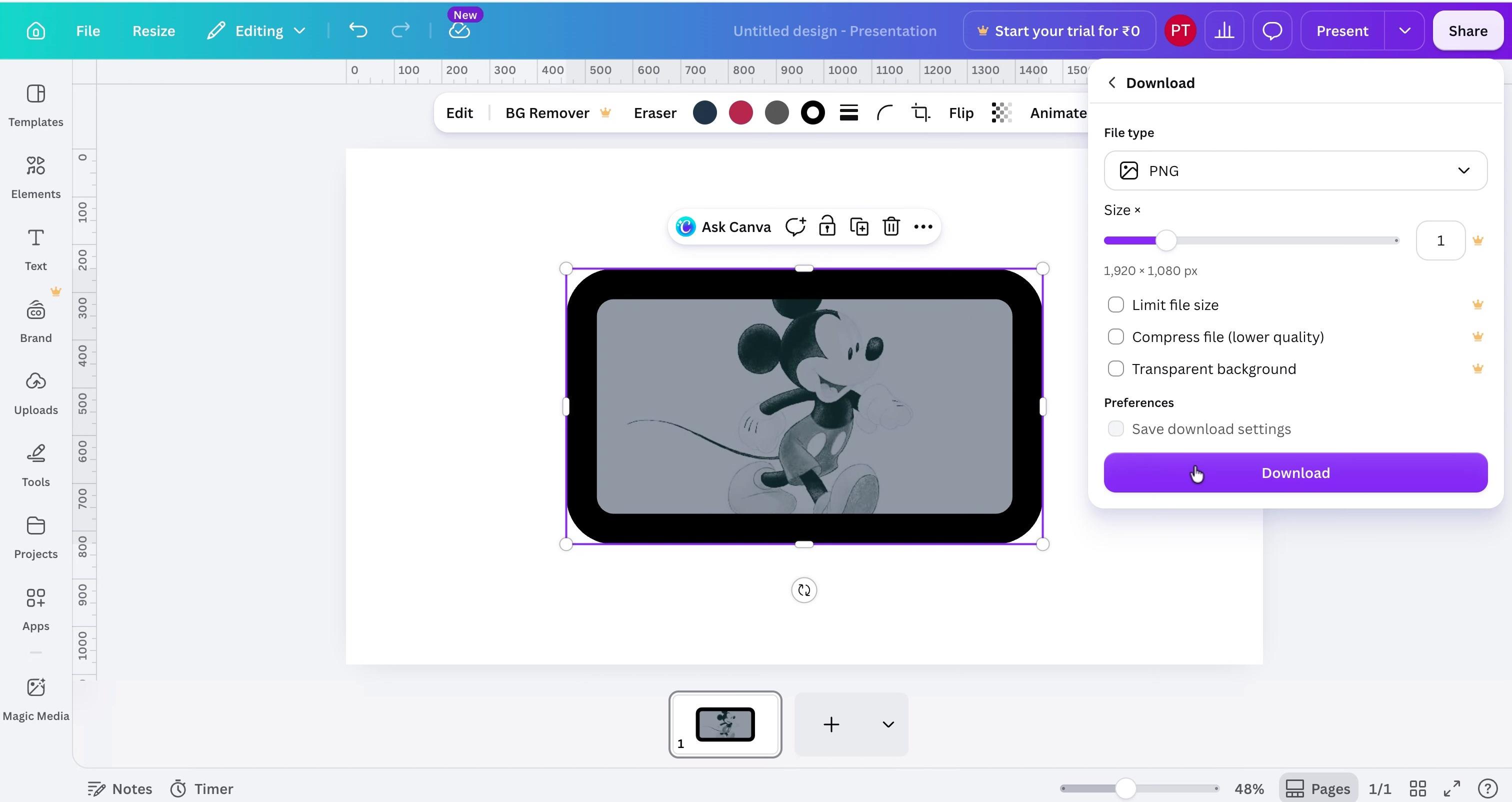Click the rotate handle below the image
Screen dimensions: 1512x802
click(x=804, y=590)
